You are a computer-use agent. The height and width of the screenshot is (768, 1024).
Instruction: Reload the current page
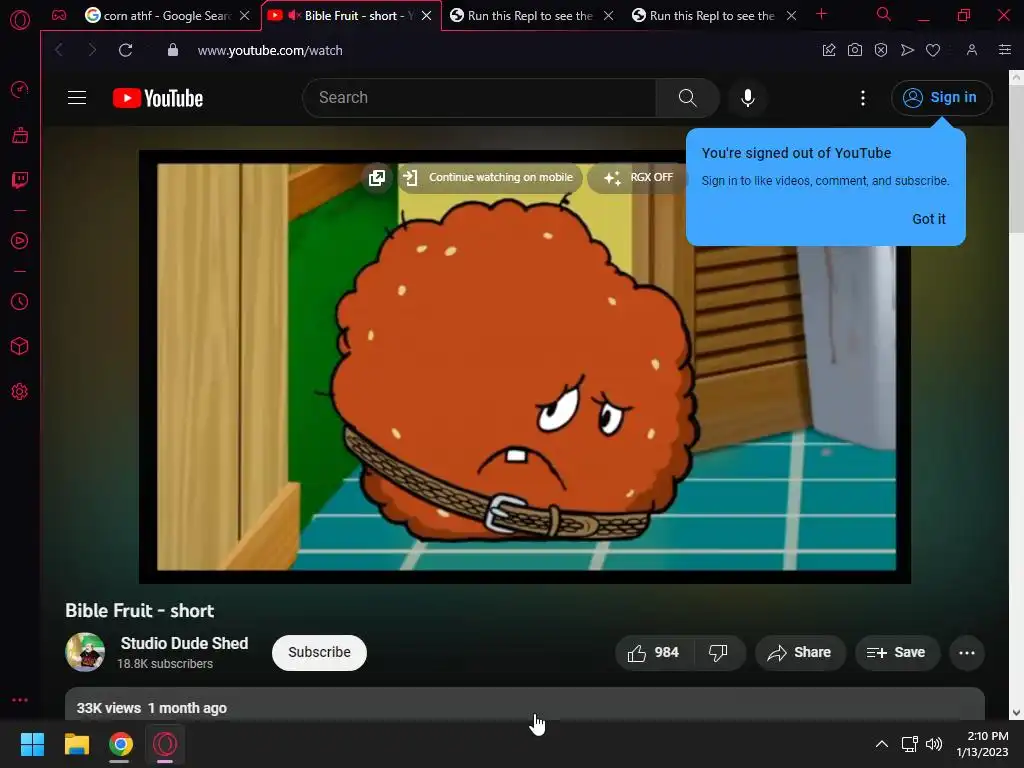[125, 50]
